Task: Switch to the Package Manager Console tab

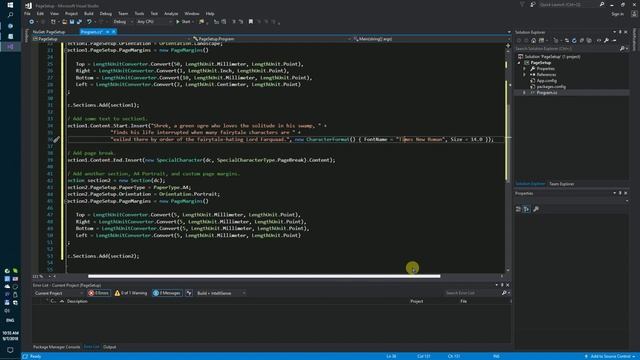Action: (x=56, y=347)
